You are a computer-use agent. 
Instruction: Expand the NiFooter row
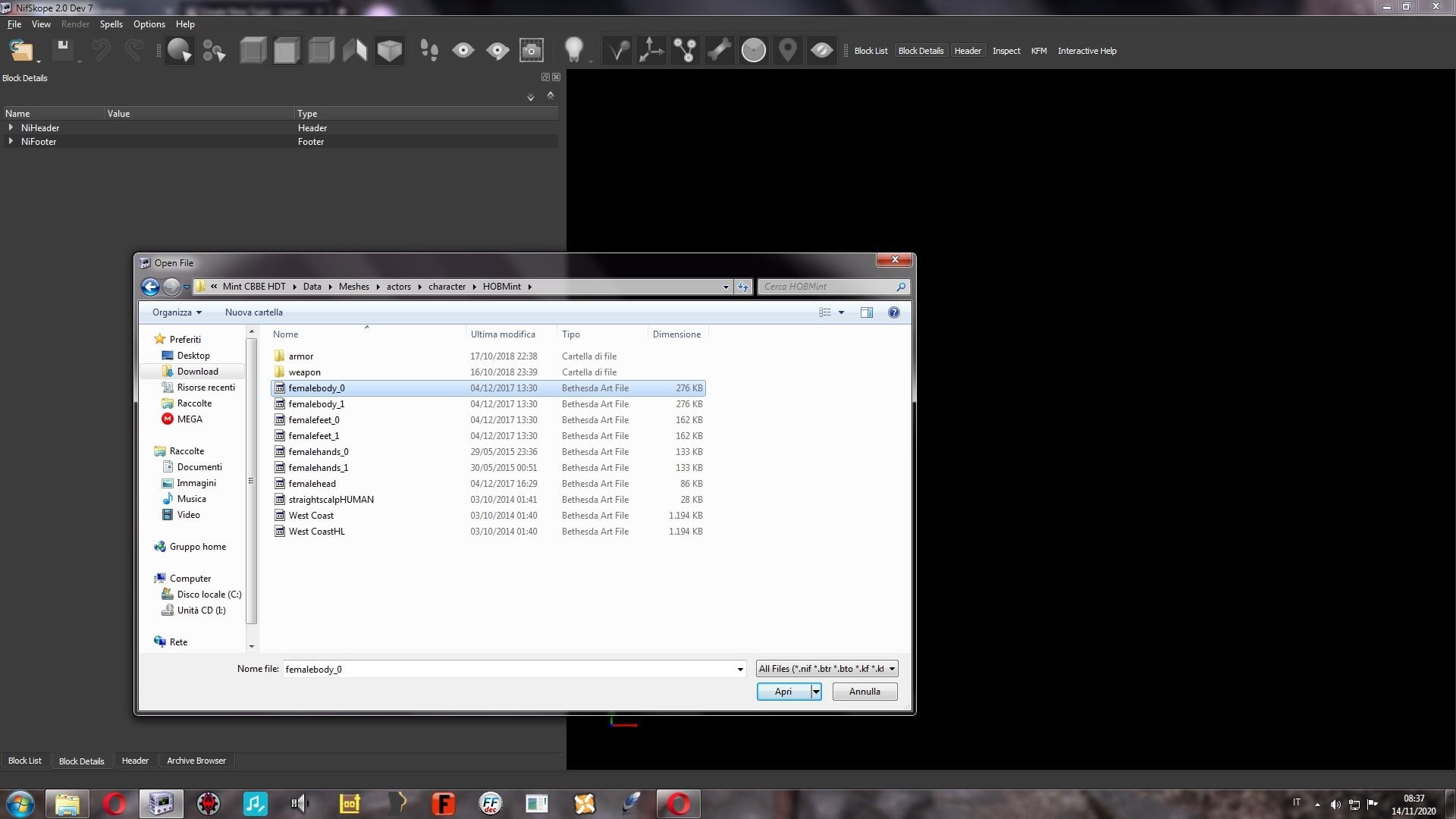pyautogui.click(x=11, y=141)
